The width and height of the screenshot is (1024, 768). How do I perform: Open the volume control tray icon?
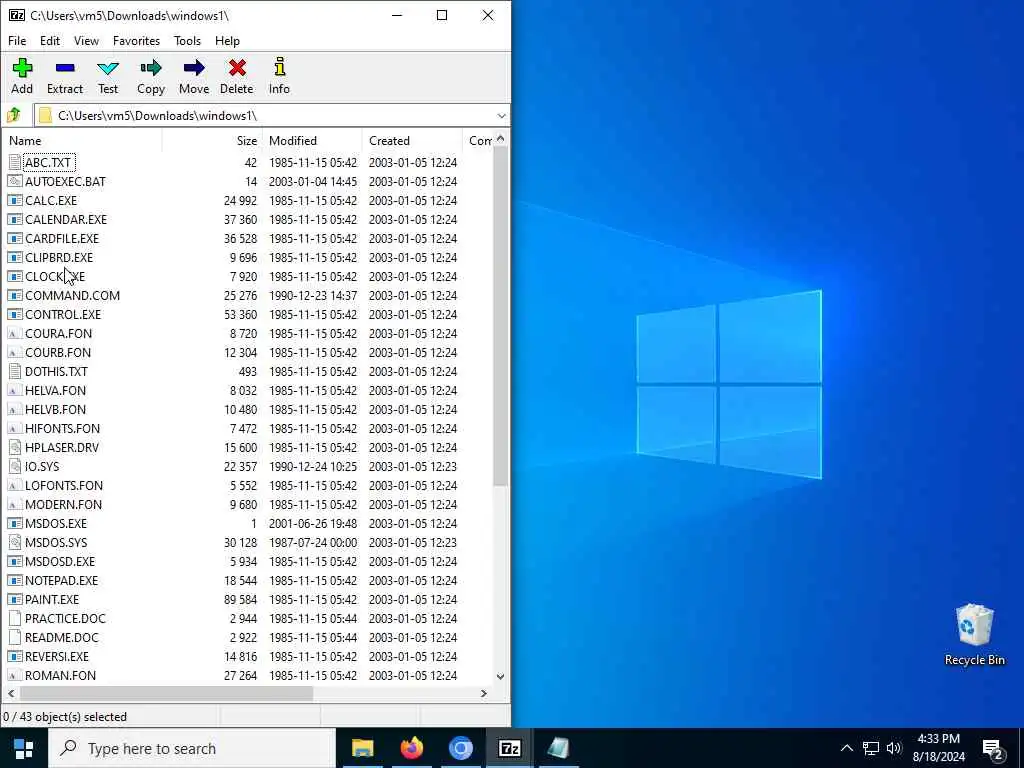click(x=894, y=748)
